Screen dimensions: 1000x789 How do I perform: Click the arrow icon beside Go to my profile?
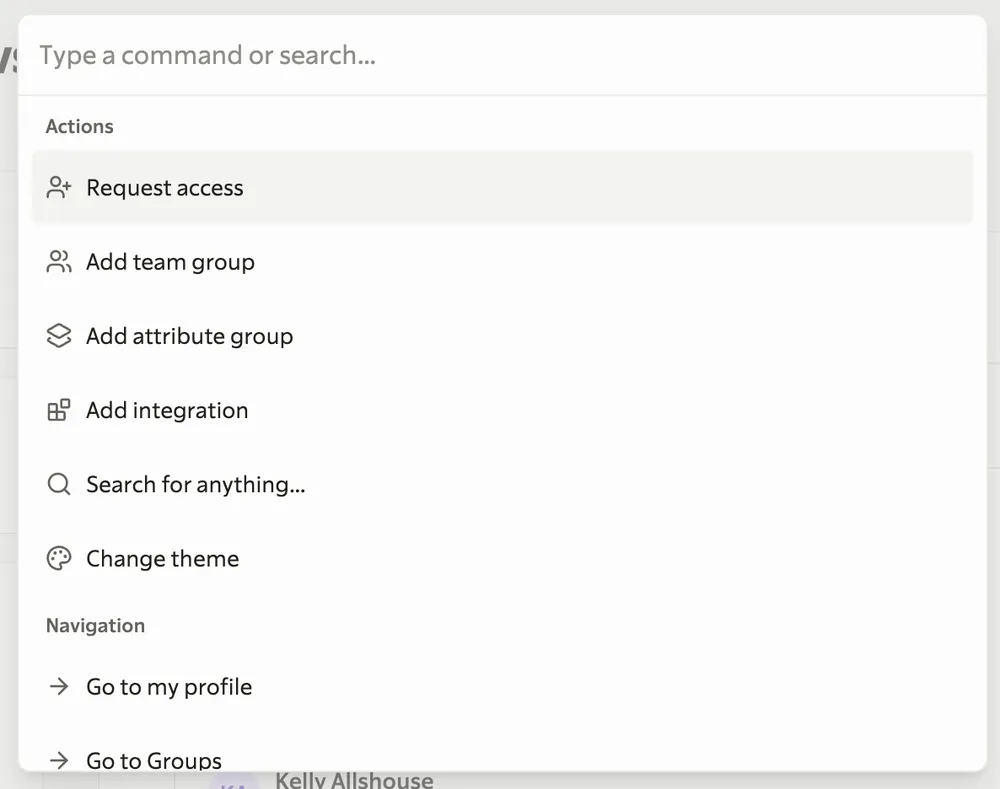(59, 687)
